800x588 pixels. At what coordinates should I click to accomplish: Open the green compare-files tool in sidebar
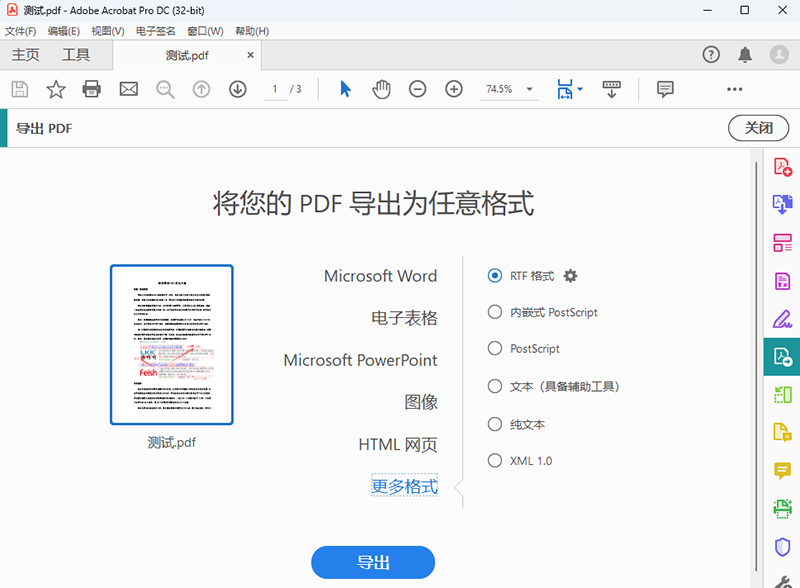(783, 395)
